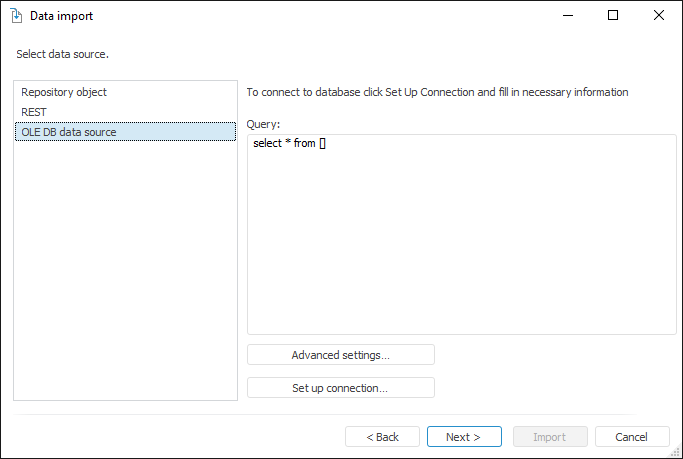Click the Data import title text
Screen dimensions: 683x459
coord(62,16)
